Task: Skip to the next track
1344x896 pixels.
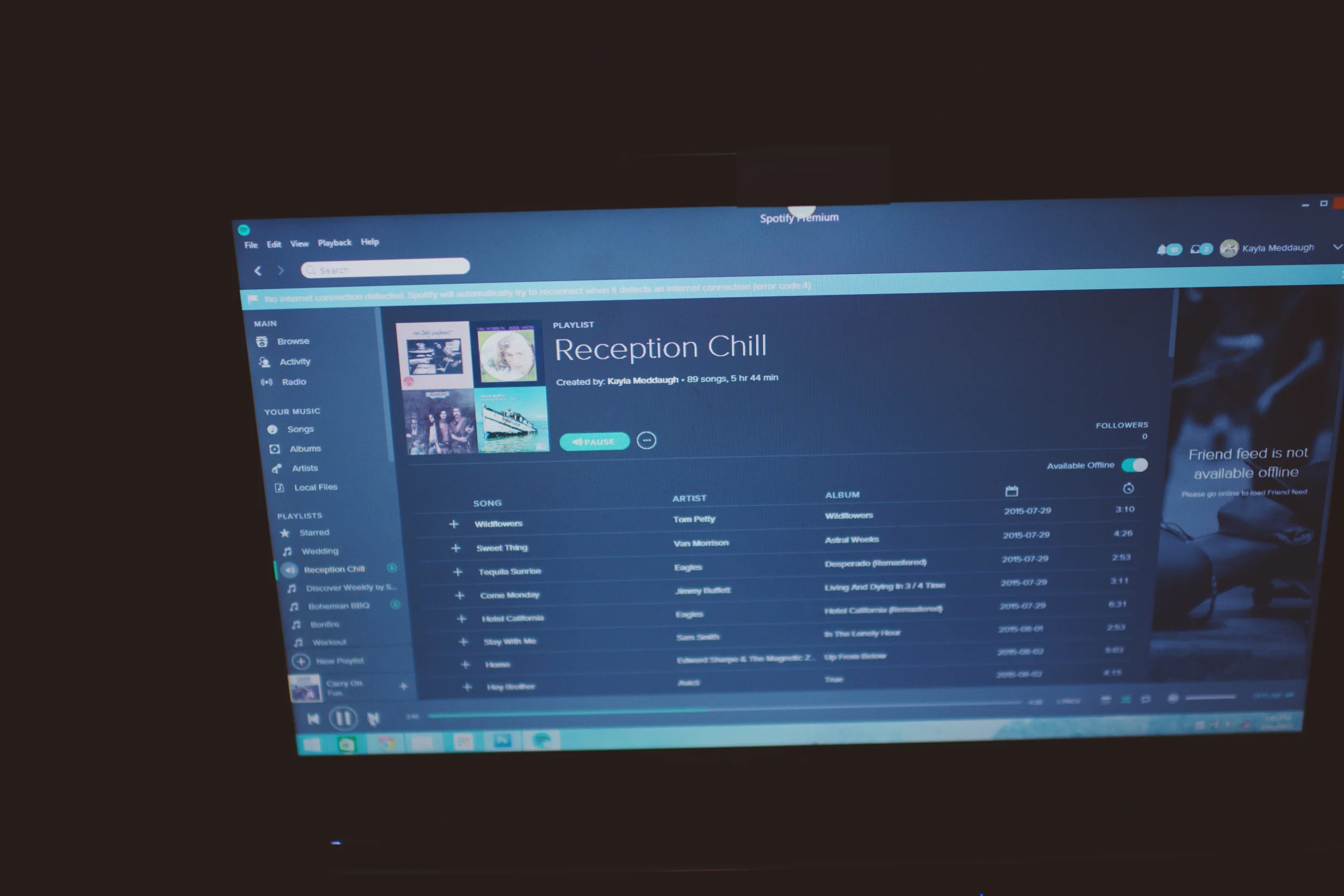Action: 373,718
